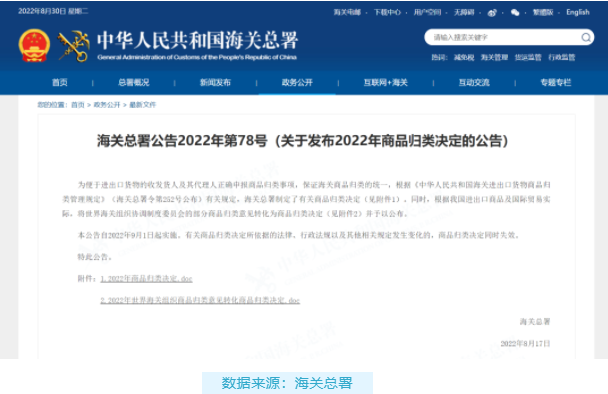
Task: Open the 总署概况 navigation tab
Action: (133, 82)
